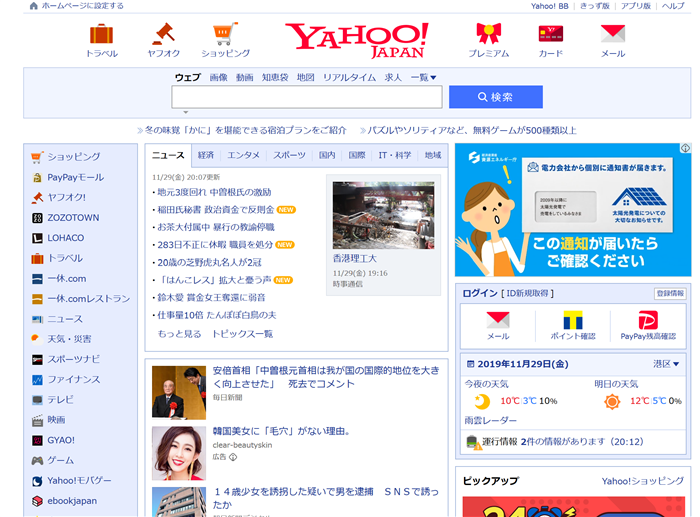Click the Yahoo! JAPAN logo
Viewport: 700px width, 517px height.
(357, 40)
